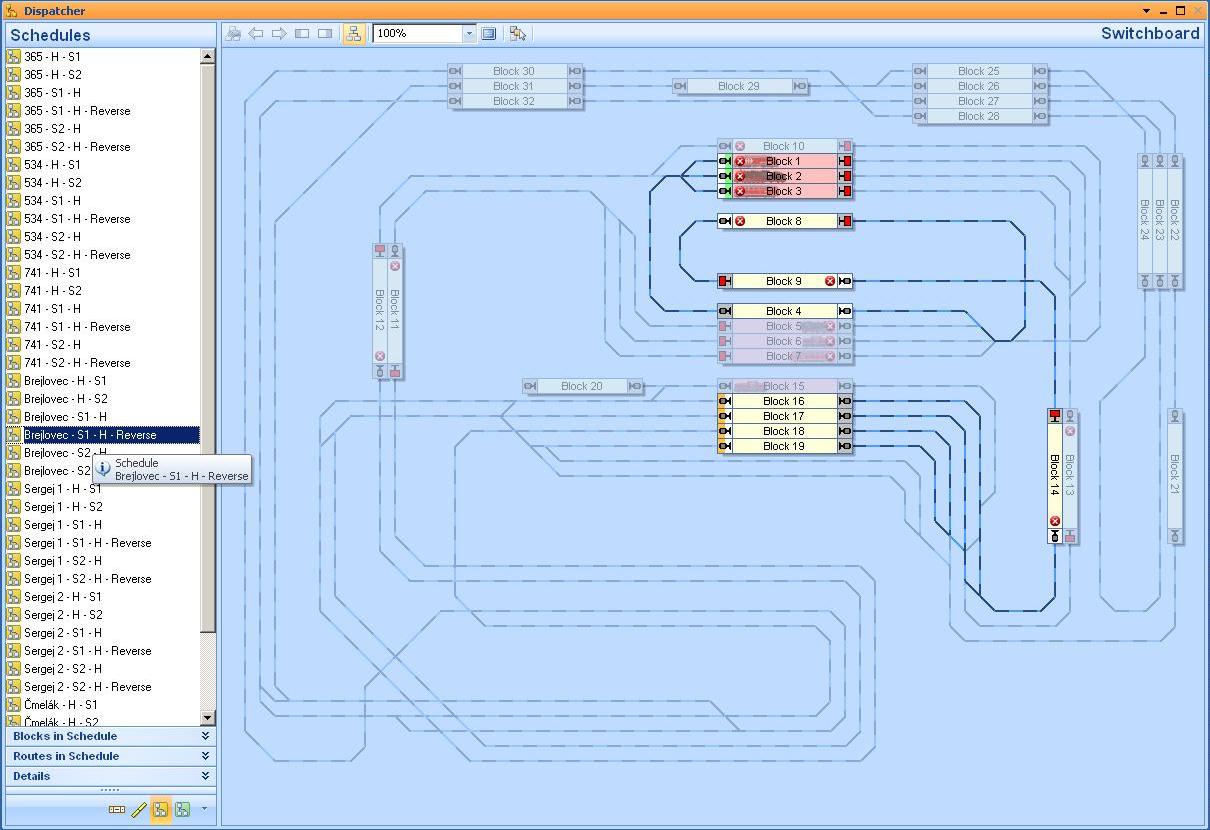Toggle the highlighted block diagram toolbar icon
The height and width of the screenshot is (830, 1210).
(x=353, y=33)
